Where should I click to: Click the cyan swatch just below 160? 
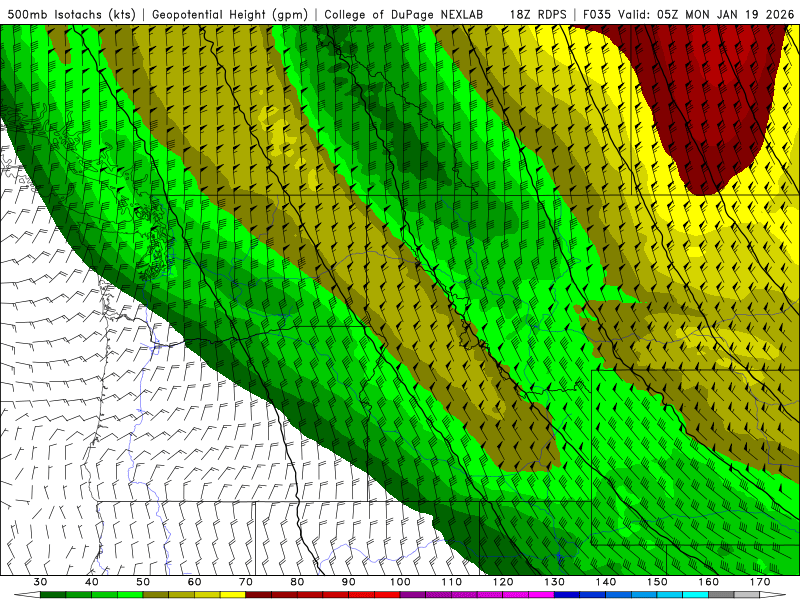696,595
